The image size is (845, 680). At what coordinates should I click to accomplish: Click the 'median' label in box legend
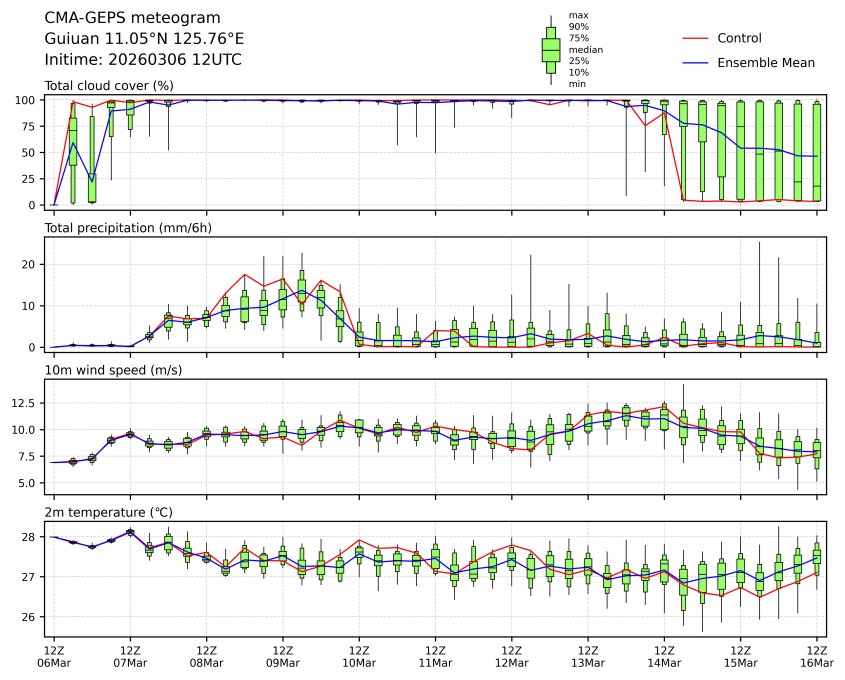tap(586, 50)
